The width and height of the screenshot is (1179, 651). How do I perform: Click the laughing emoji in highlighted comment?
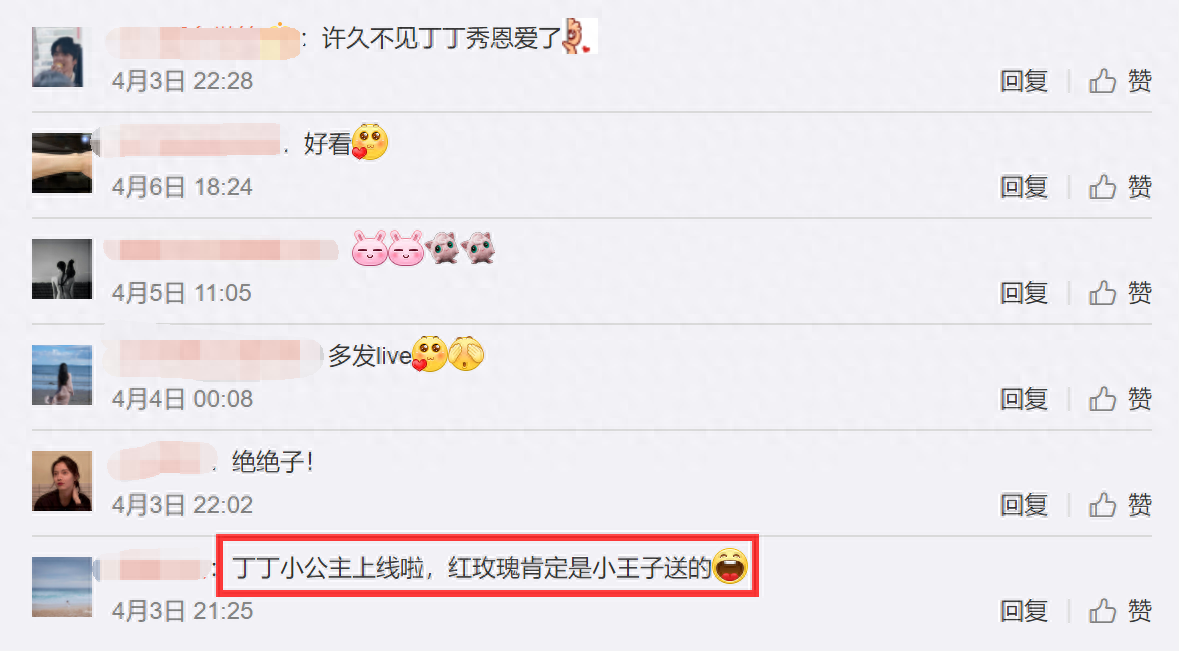[730, 567]
